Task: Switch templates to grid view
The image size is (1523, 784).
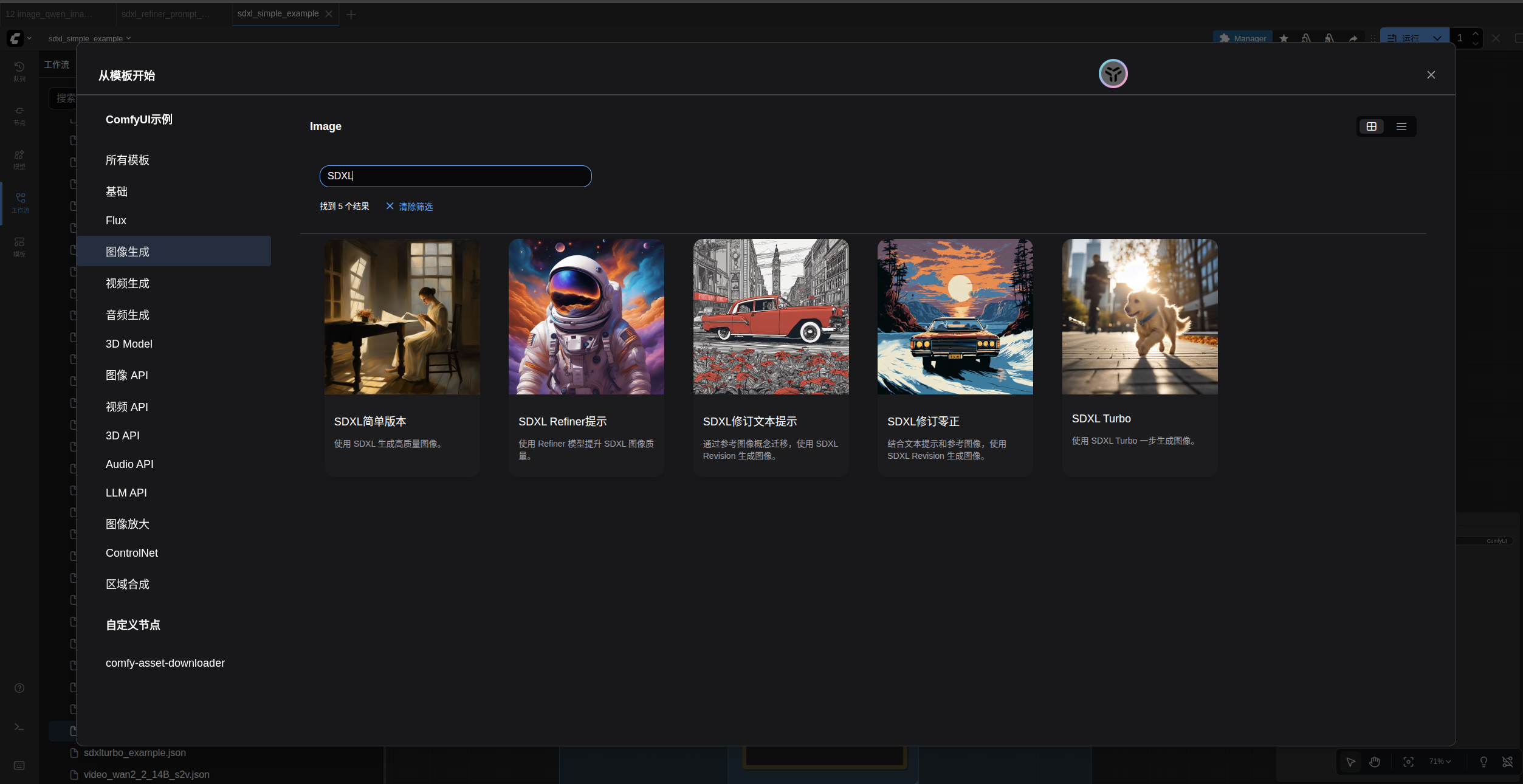Action: (1372, 126)
